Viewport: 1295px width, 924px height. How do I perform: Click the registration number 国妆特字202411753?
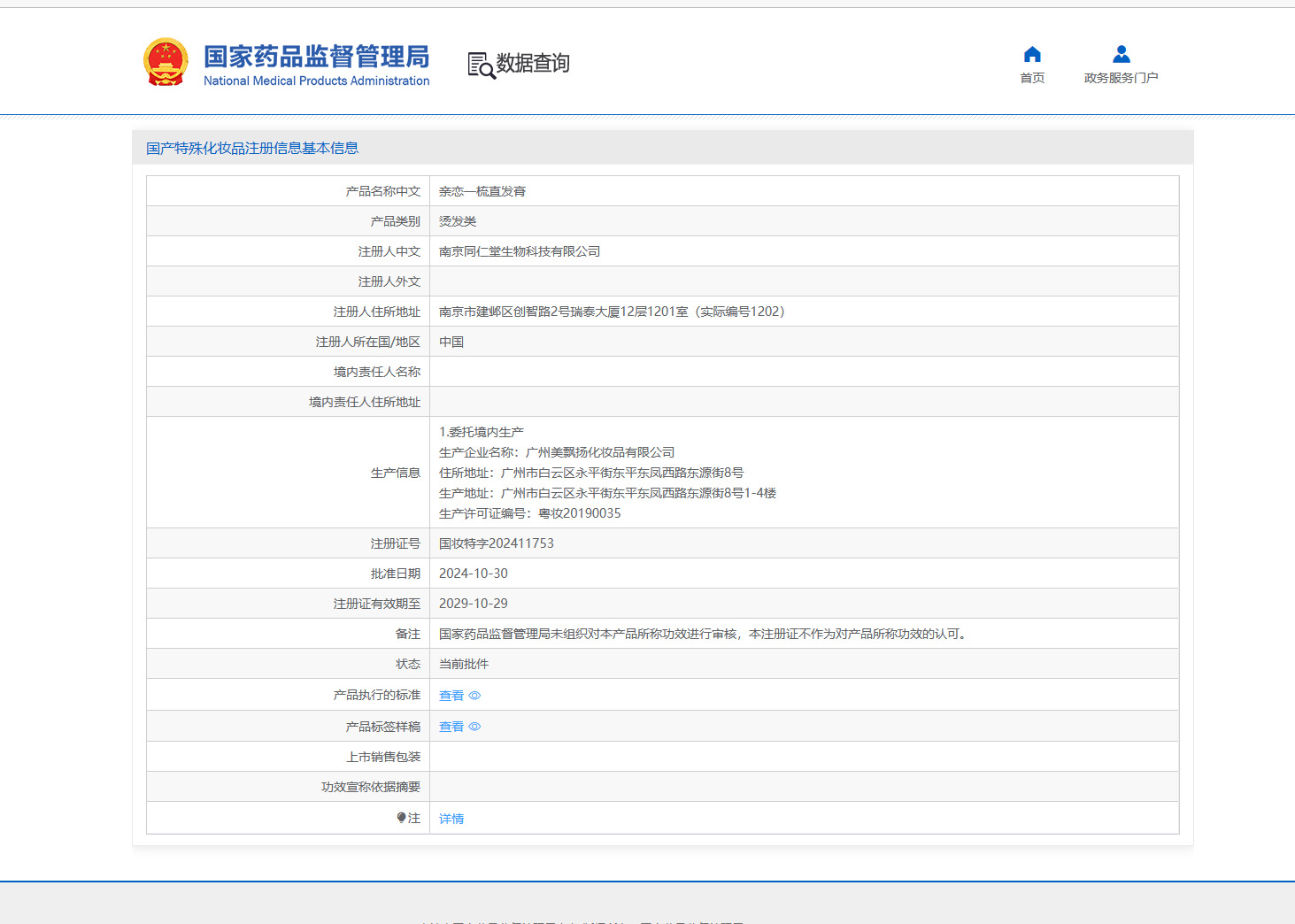[497, 543]
